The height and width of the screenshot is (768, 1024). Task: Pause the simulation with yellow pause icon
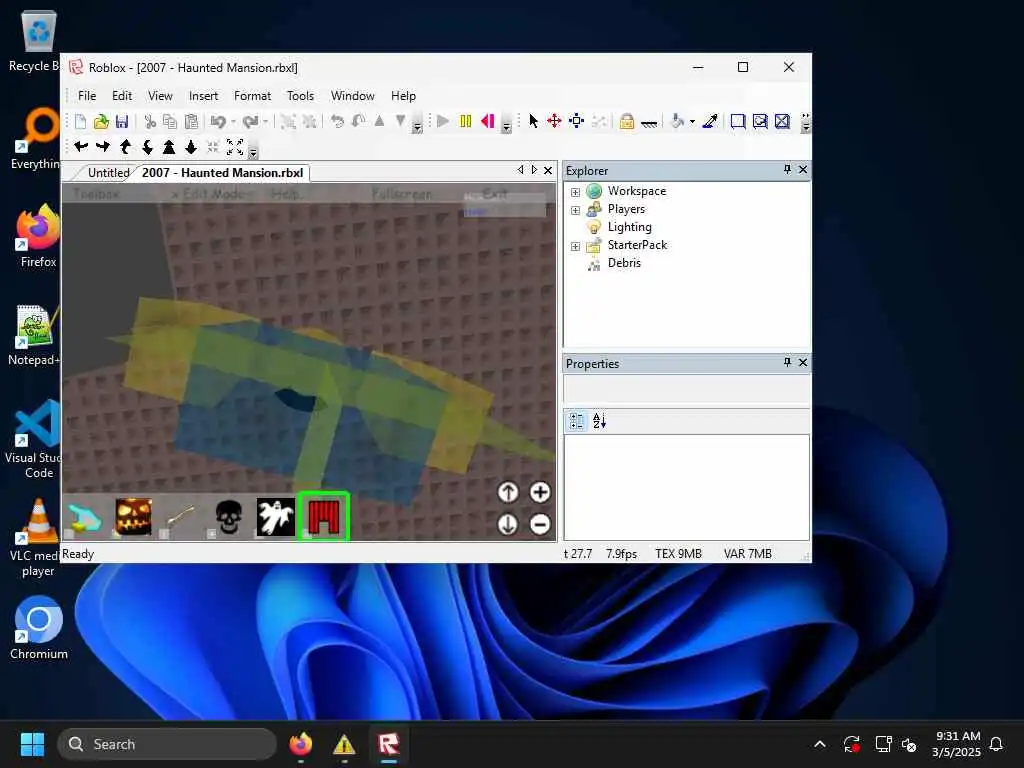pos(466,121)
